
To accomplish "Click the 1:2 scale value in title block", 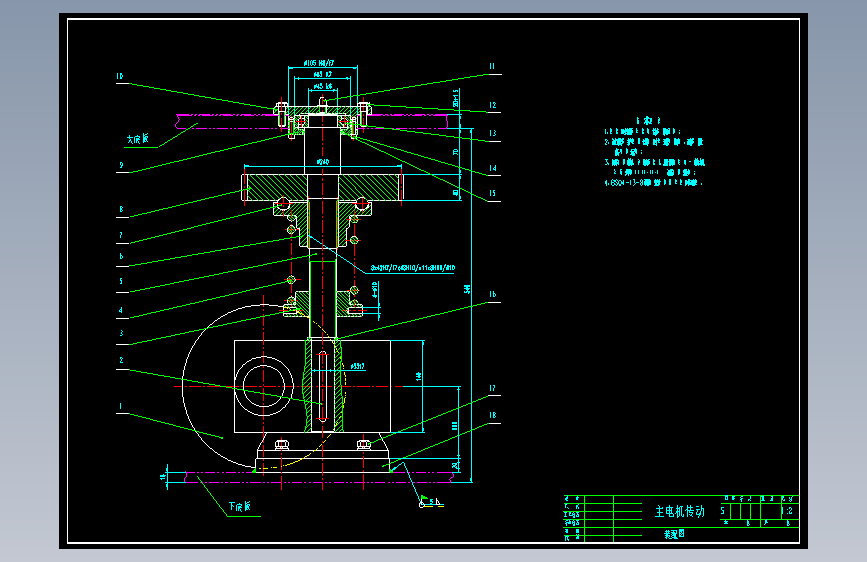I will tap(789, 511).
